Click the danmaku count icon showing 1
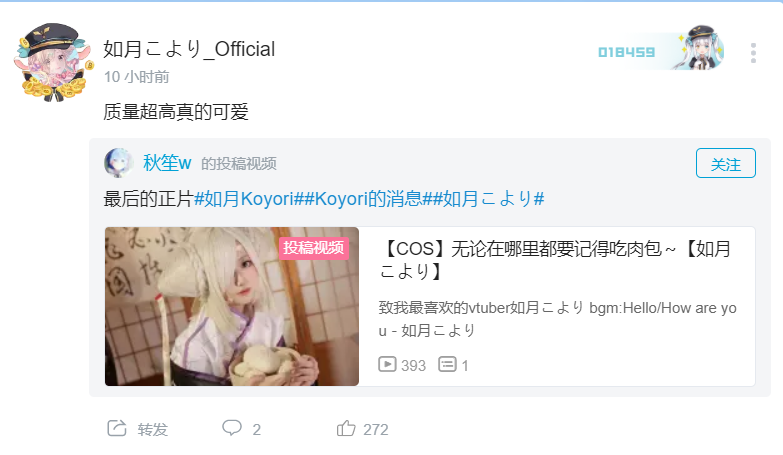783x455 pixels. tap(447, 364)
